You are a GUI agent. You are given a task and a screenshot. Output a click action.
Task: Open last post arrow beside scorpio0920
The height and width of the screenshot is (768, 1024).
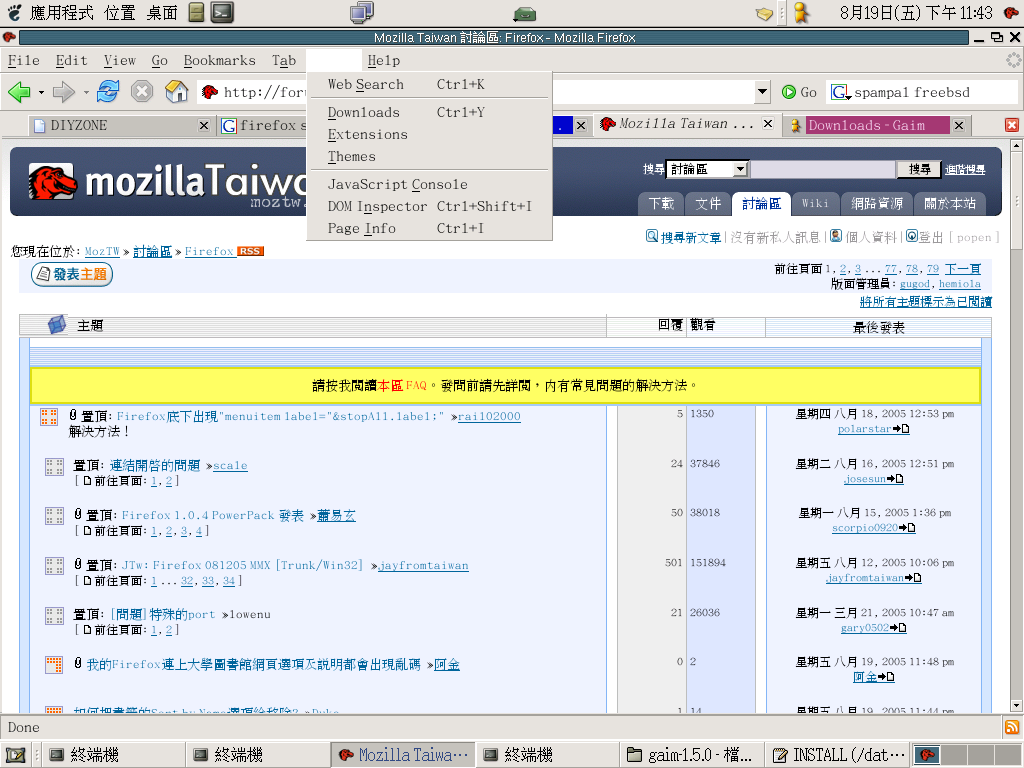coord(907,528)
